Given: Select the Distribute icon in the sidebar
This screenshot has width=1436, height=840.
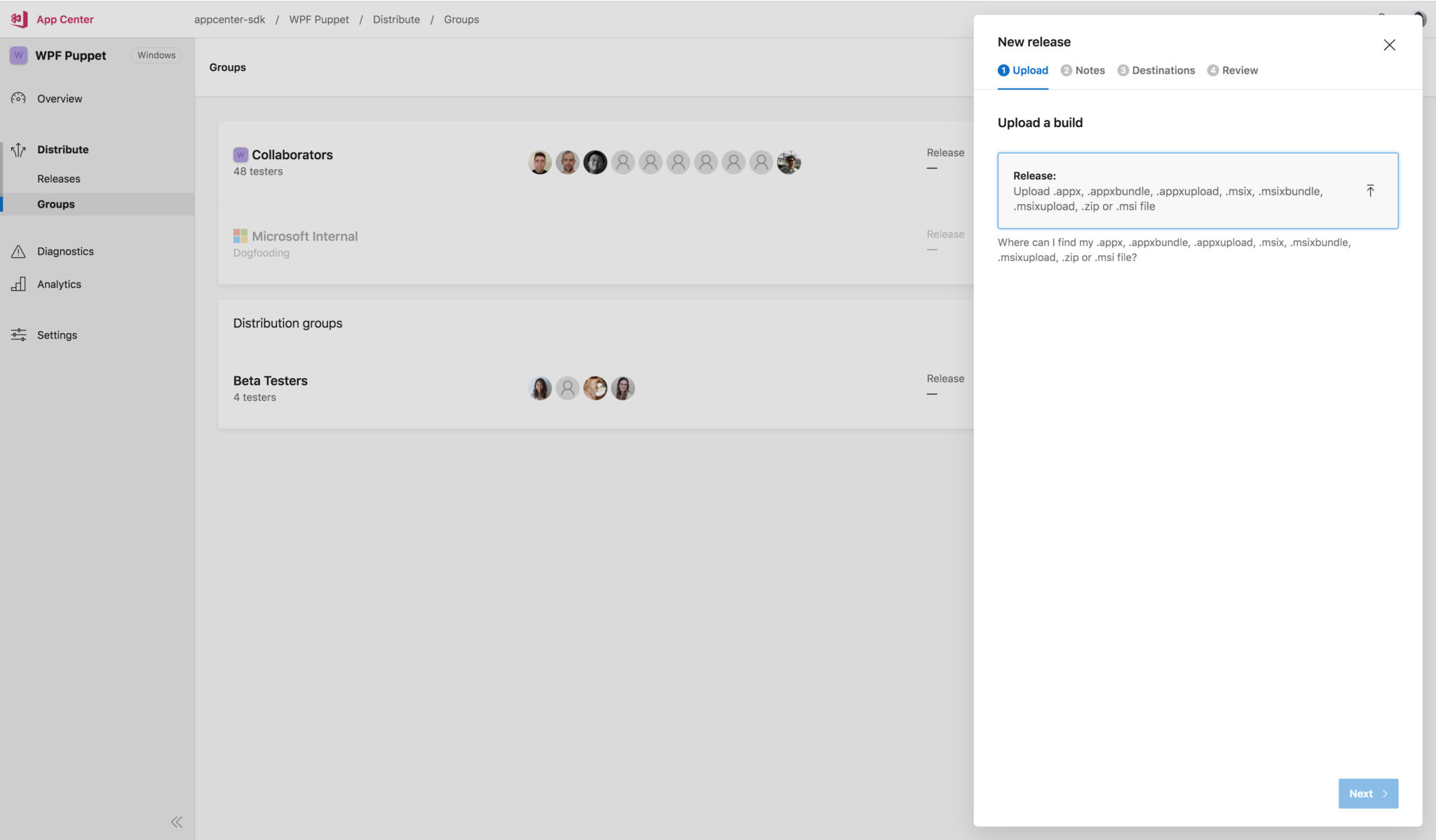Looking at the screenshot, I should coord(18,149).
